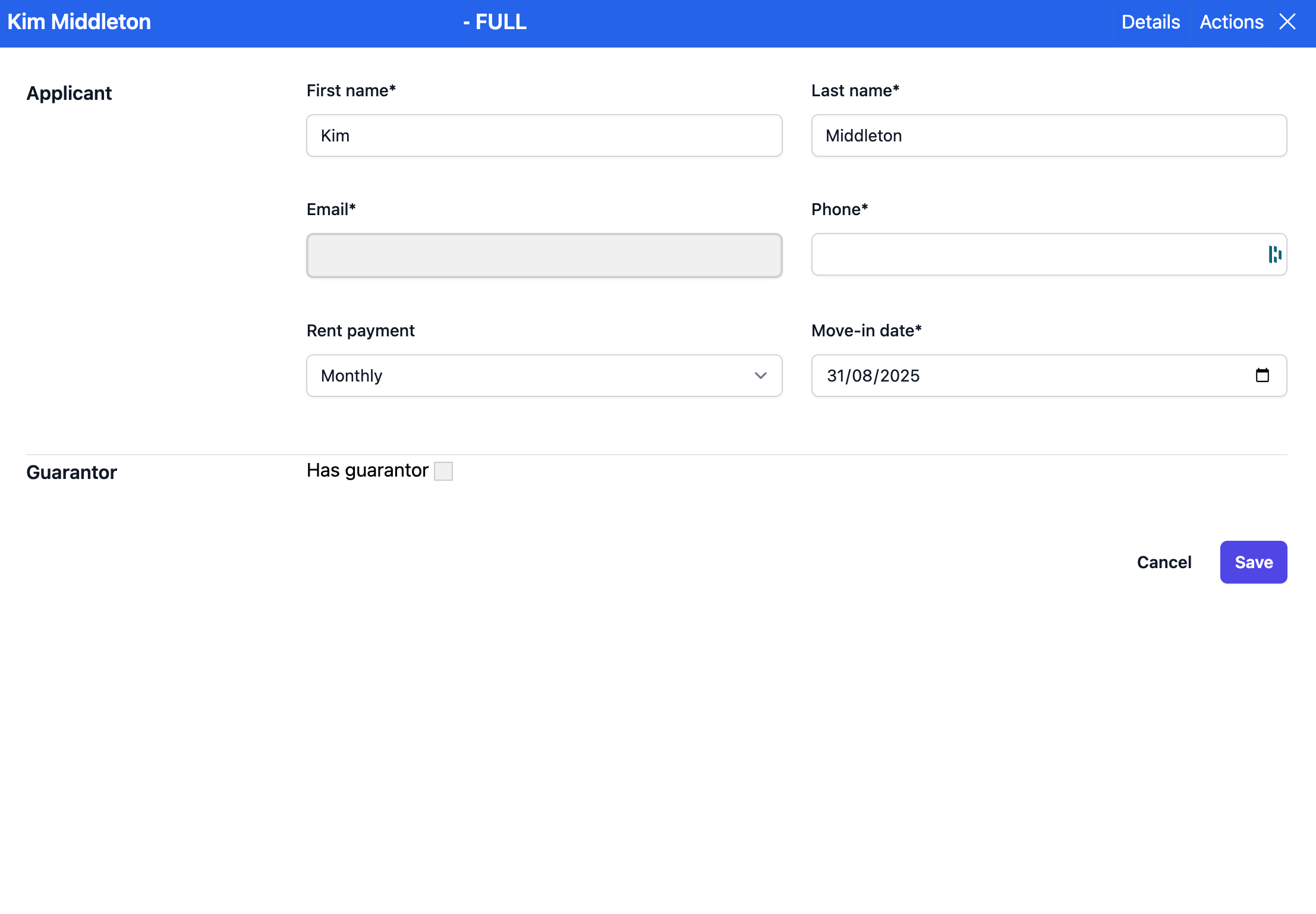Click the Rent payment dropdown chevron

(760, 376)
